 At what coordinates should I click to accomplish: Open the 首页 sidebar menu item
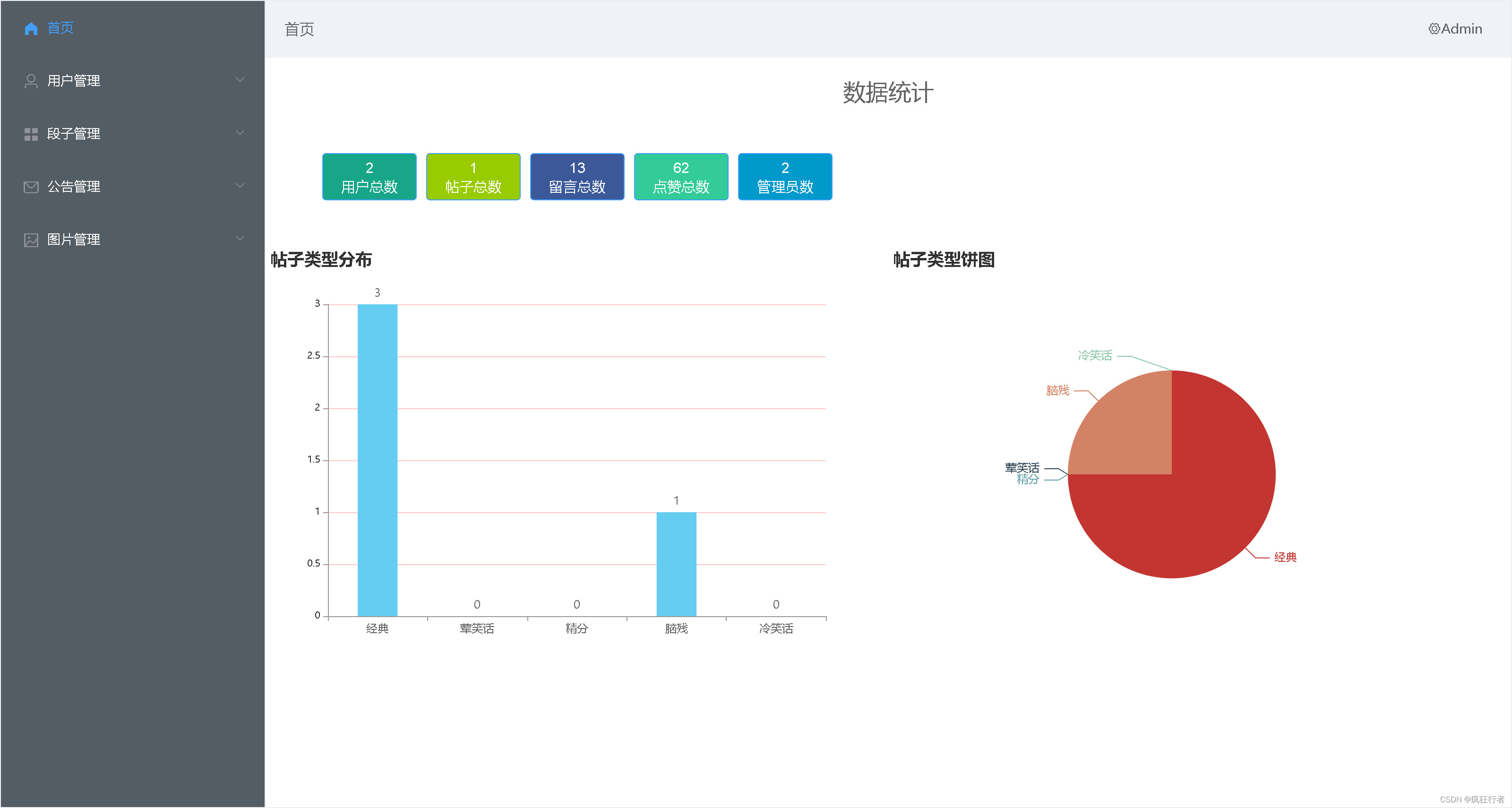click(133, 28)
